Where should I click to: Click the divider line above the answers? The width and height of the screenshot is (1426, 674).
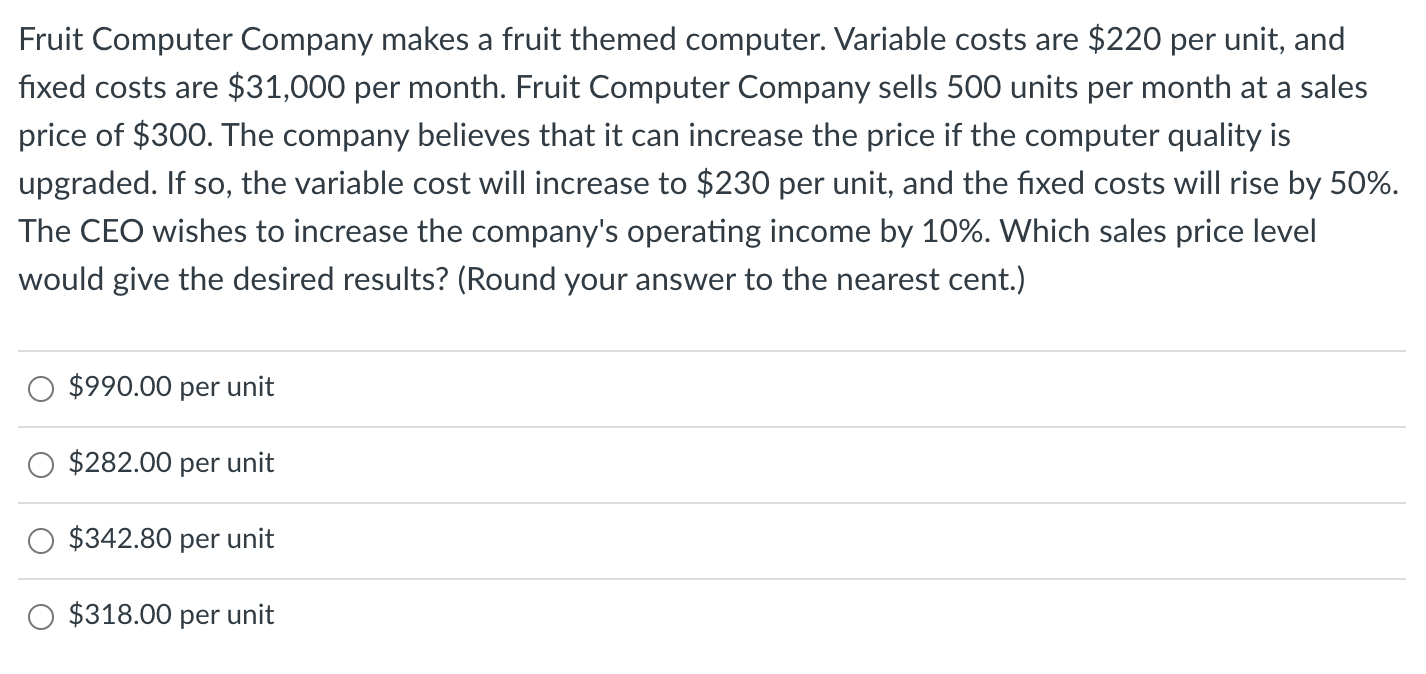(700, 348)
